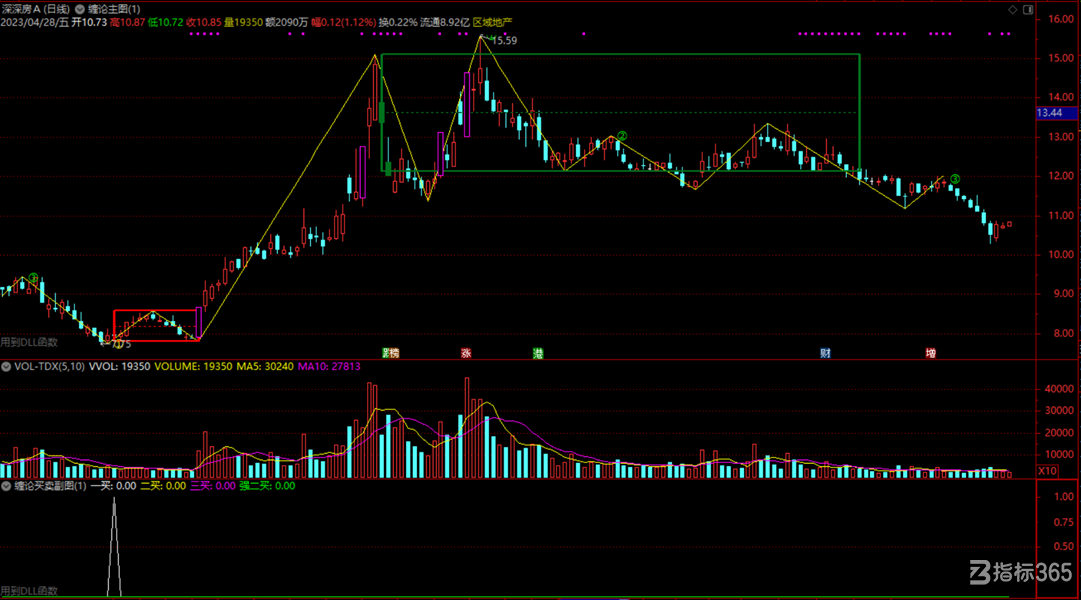The width and height of the screenshot is (1081, 600).
Task: Click the 额2090万 turnover readout
Action: 287,22
